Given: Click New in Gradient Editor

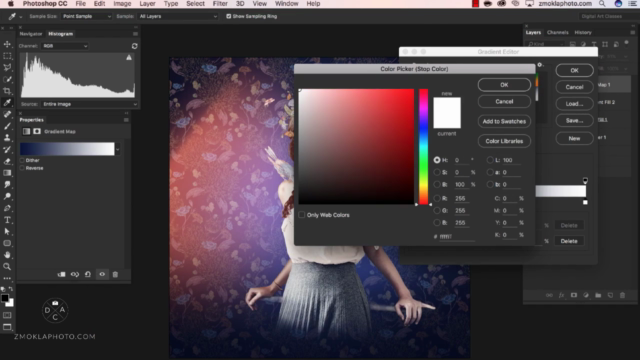Looking at the screenshot, I should pyautogui.click(x=574, y=138).
